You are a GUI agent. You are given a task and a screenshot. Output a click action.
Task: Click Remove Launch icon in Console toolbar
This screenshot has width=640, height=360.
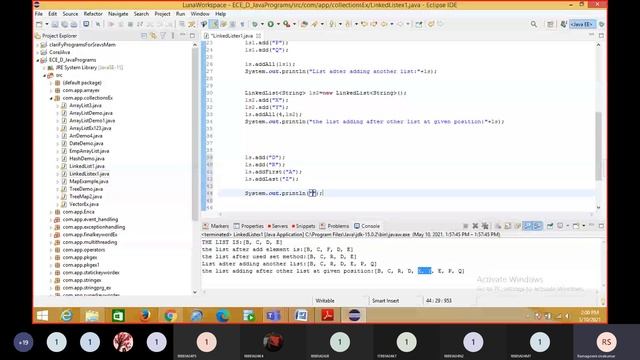click(x=475, y=226)
